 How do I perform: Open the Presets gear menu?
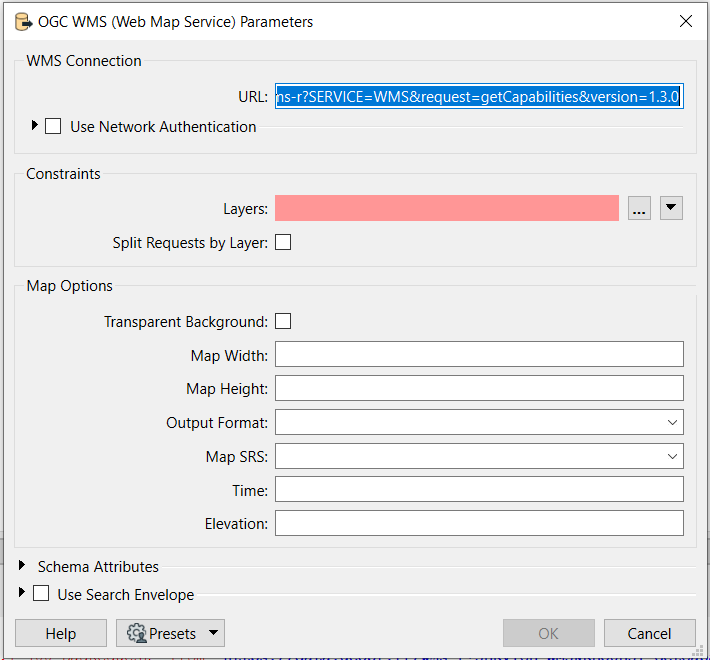tap(170, 633)
